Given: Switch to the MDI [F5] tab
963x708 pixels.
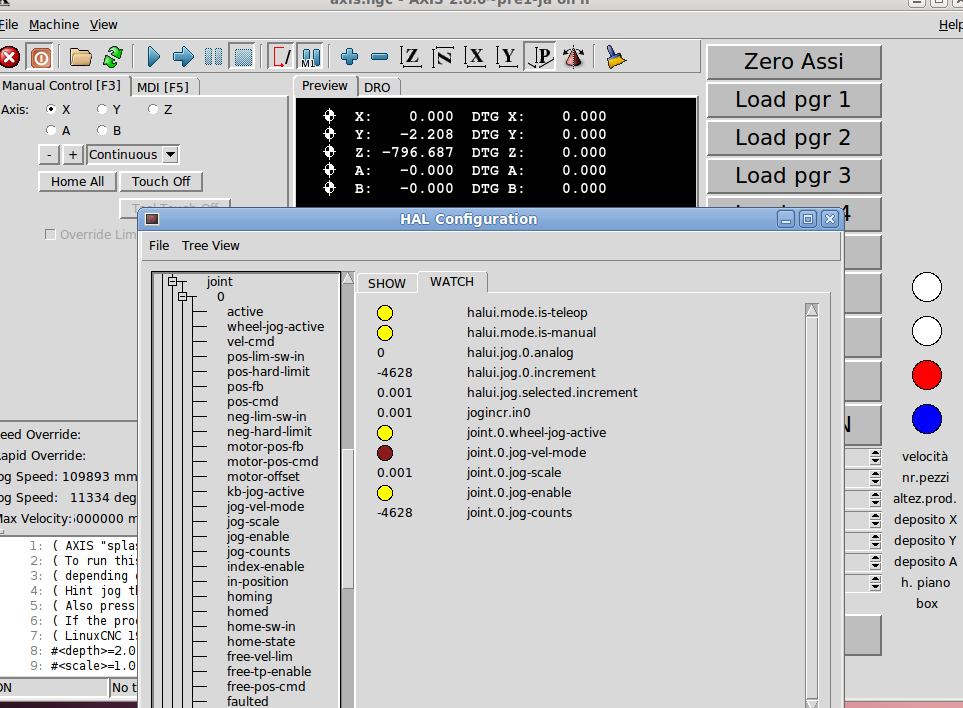Looking at the screenshot, I should click(x=163, y=87).
